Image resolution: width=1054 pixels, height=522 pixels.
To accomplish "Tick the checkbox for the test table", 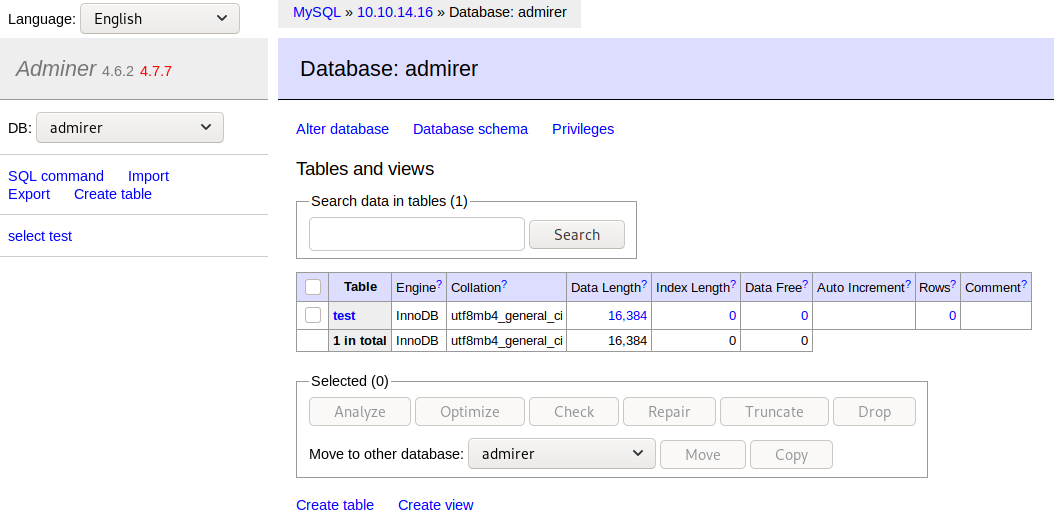I will pyautogui.click(x=313, y=315).
